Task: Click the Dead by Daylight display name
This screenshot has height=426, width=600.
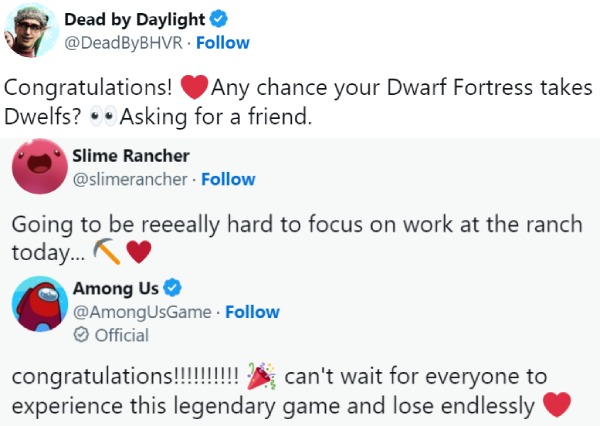Action: point(134,19)
